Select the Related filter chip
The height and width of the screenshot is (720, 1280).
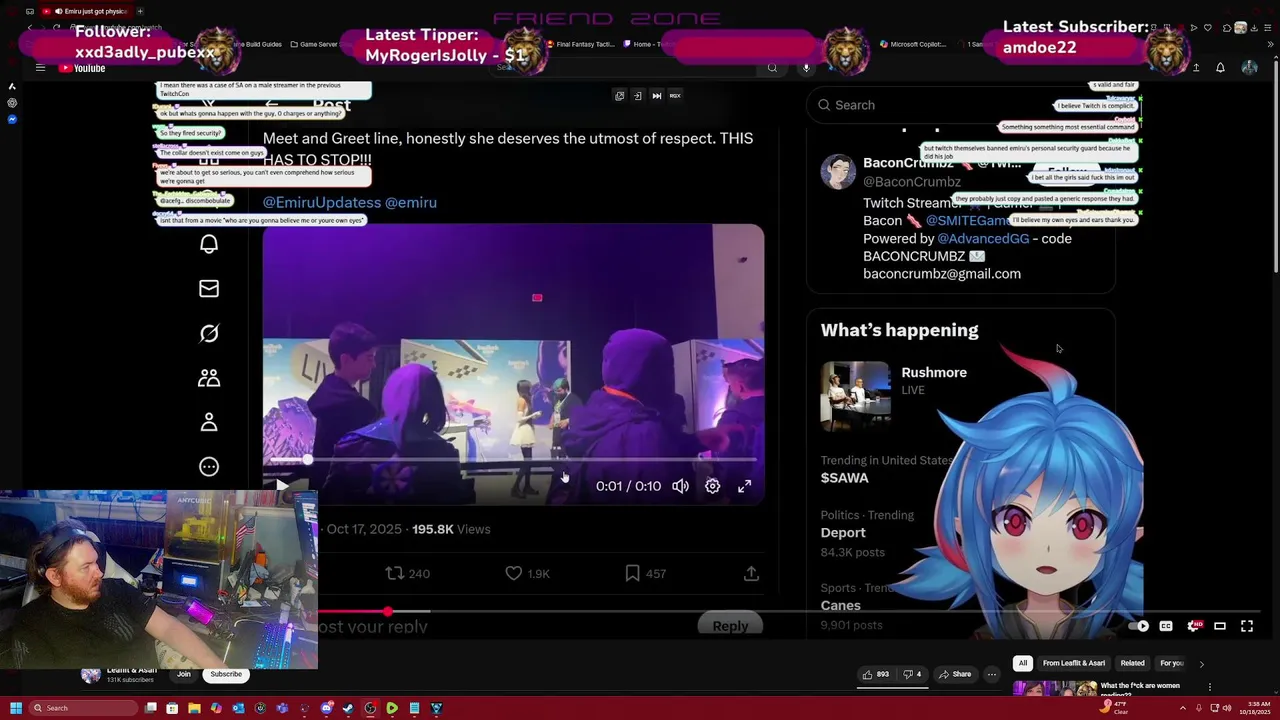[1132, 663]
